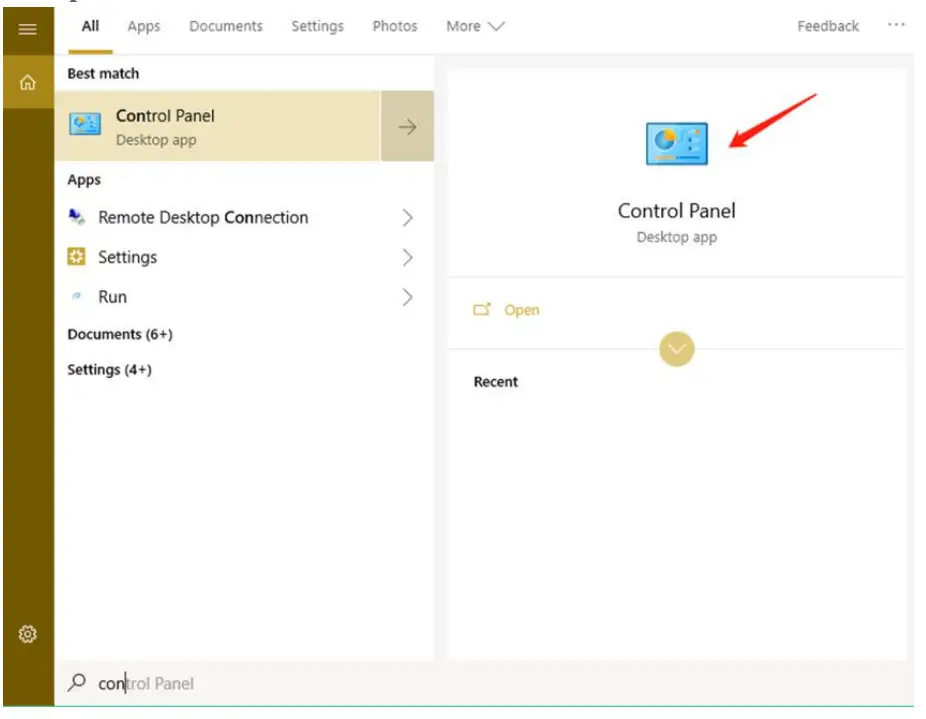The width and height of the screenshot is (926, 719).
Task: Click the Run app icon
Action: pos(76,296)
